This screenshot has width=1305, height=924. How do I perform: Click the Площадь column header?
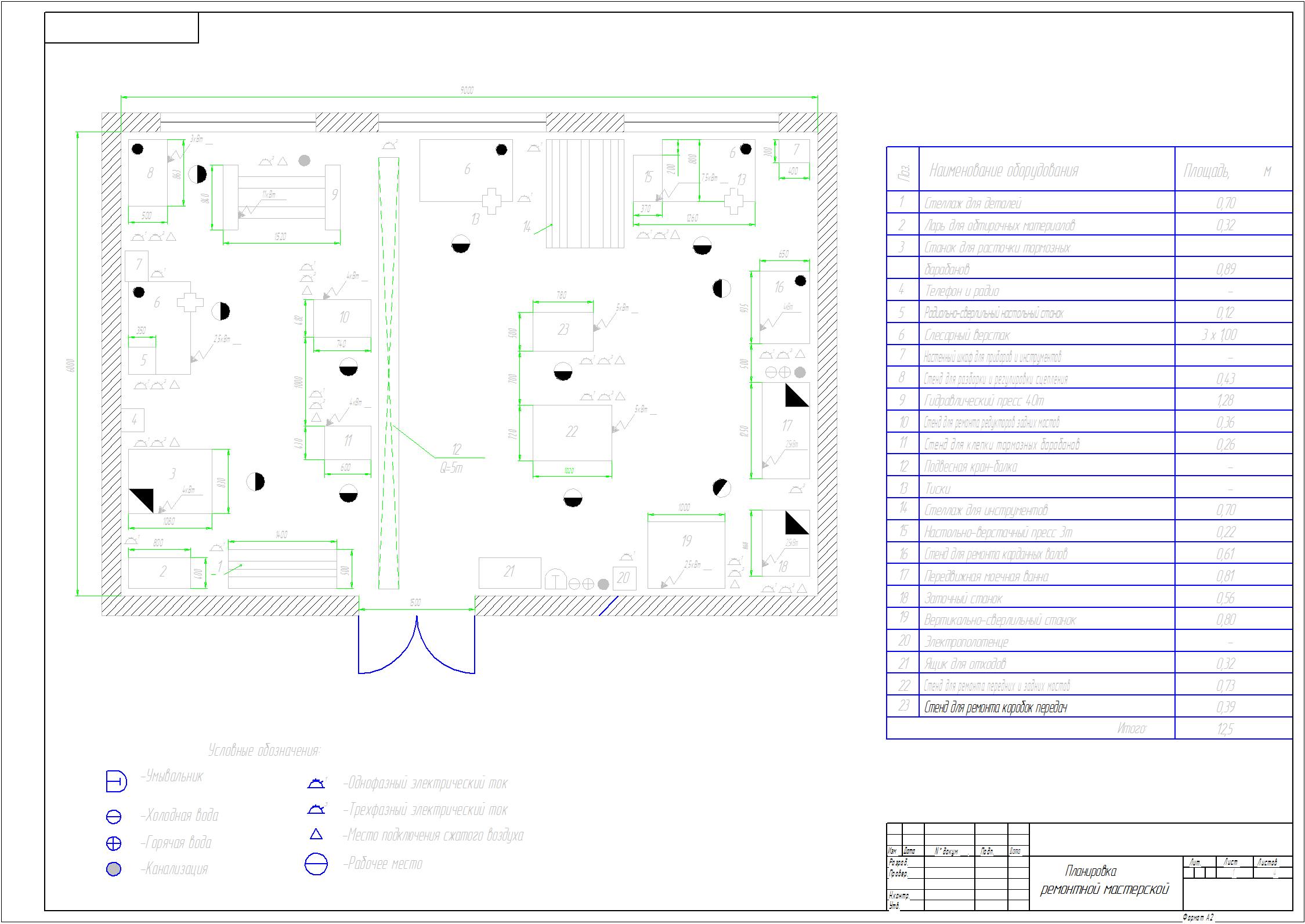1228,171
